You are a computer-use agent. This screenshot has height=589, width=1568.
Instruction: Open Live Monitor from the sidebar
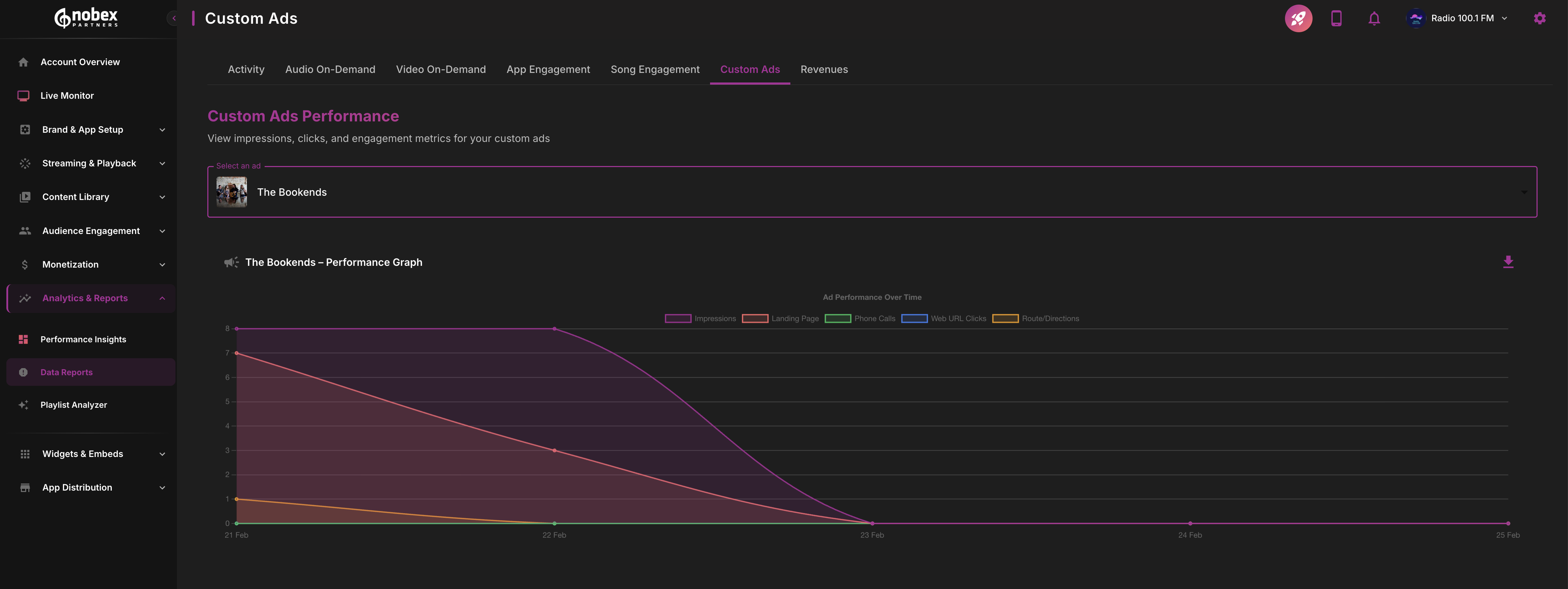pyautogui.click(x=67, y=96)
